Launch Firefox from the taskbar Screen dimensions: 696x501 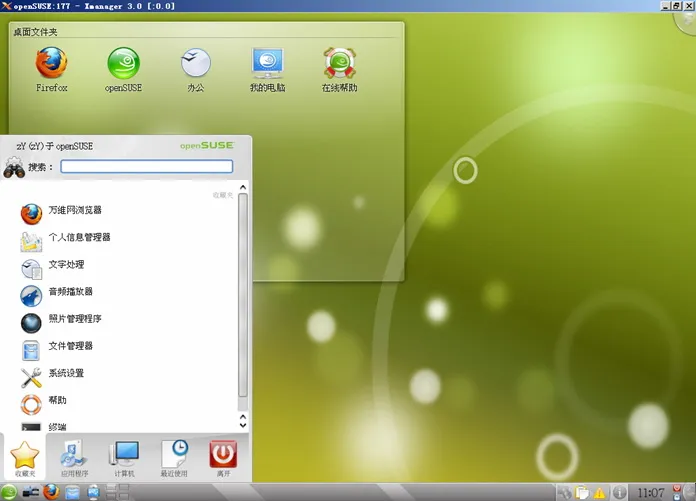51,492
